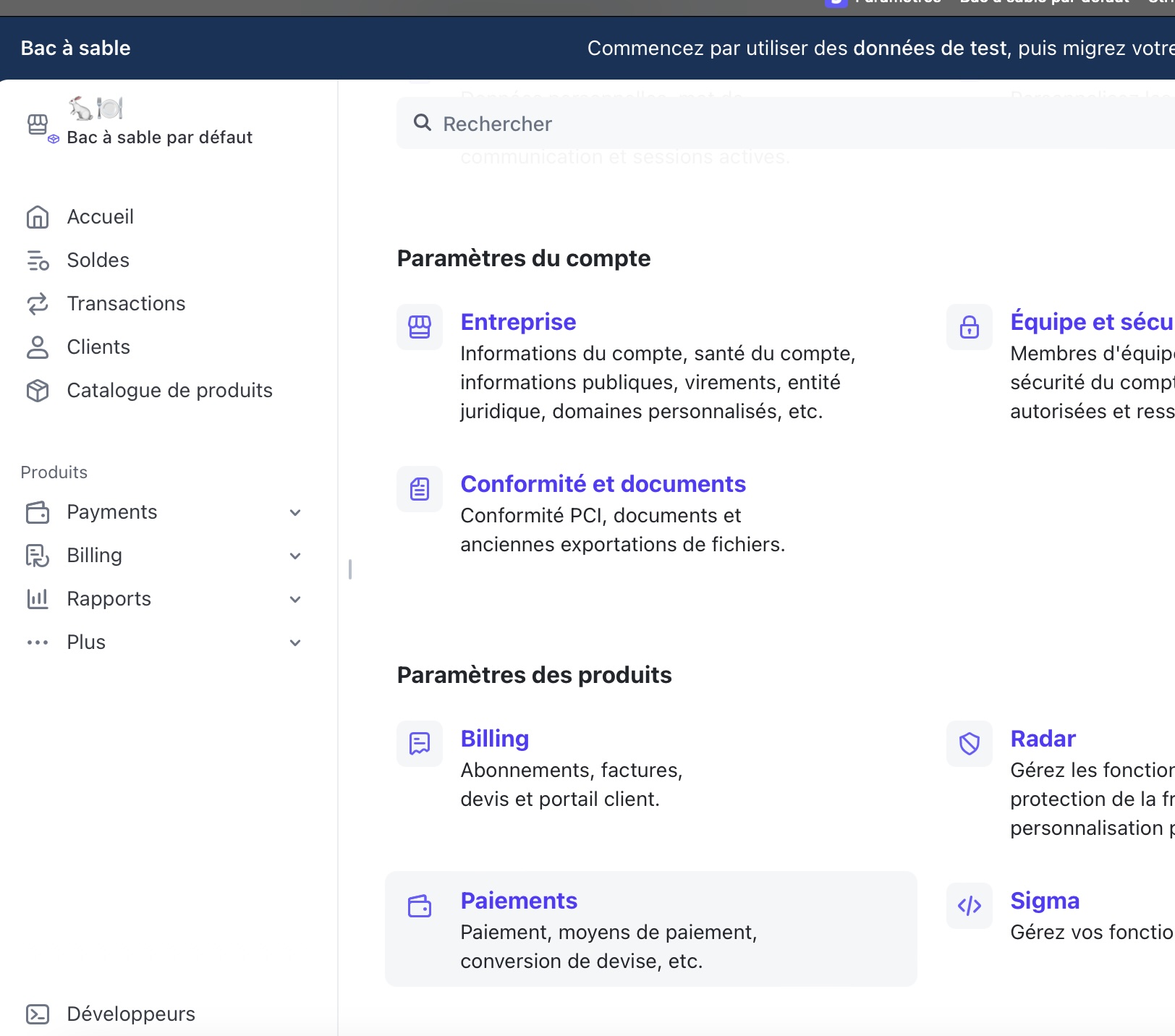The height and width of the screenshot is (1036, 1175).
Task: Click the Sigma code icon
Action: coord(969,906)
